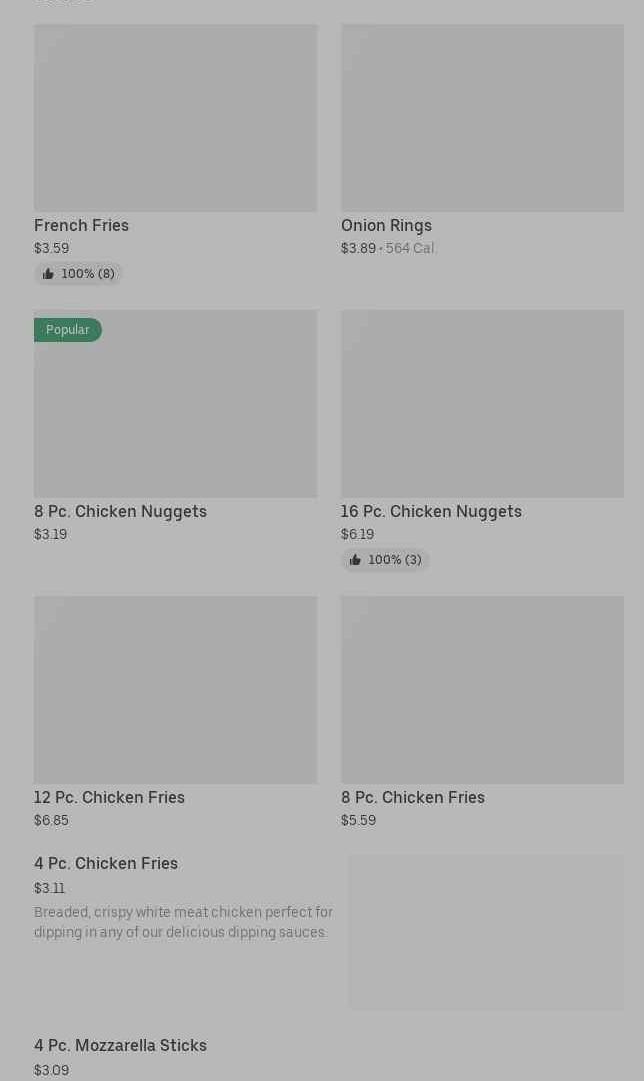Open the 8 Pc. Chicken Fries image
The height and width of the screenshot is (1081, 644).
tap(482, 690)
